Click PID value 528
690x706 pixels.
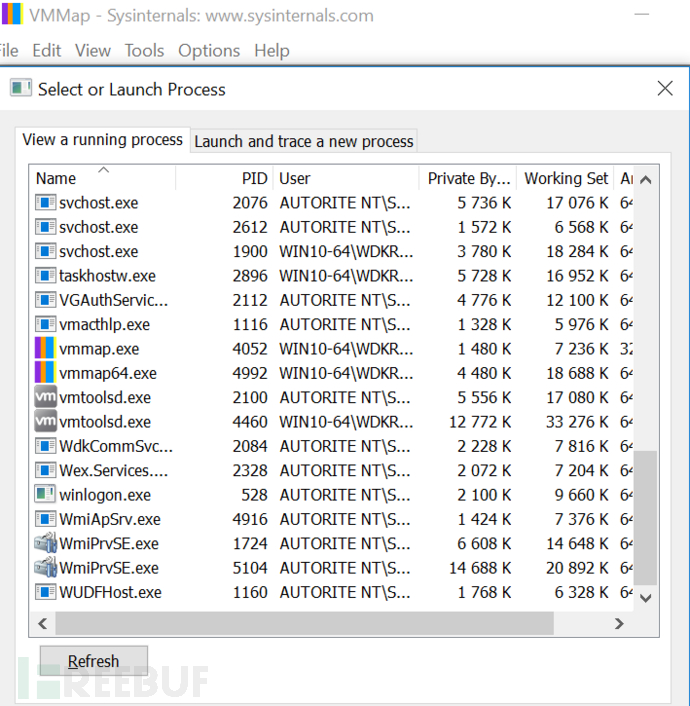tap(254, 495)
